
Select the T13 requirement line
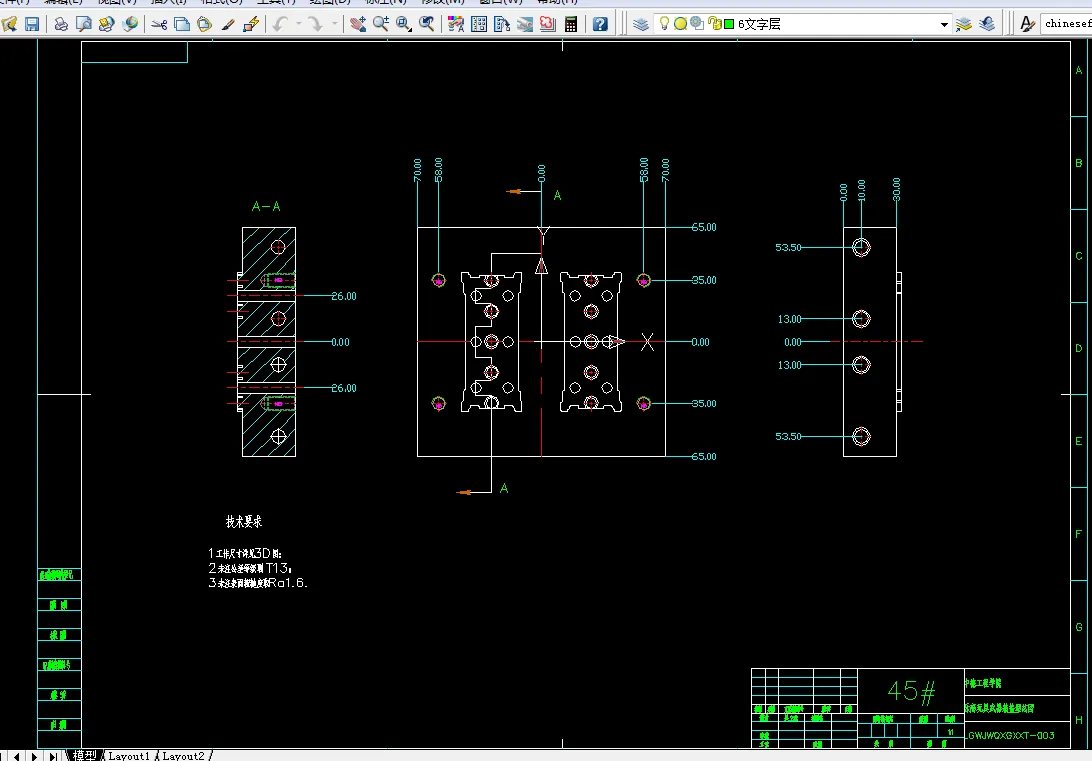pos(250,568)
